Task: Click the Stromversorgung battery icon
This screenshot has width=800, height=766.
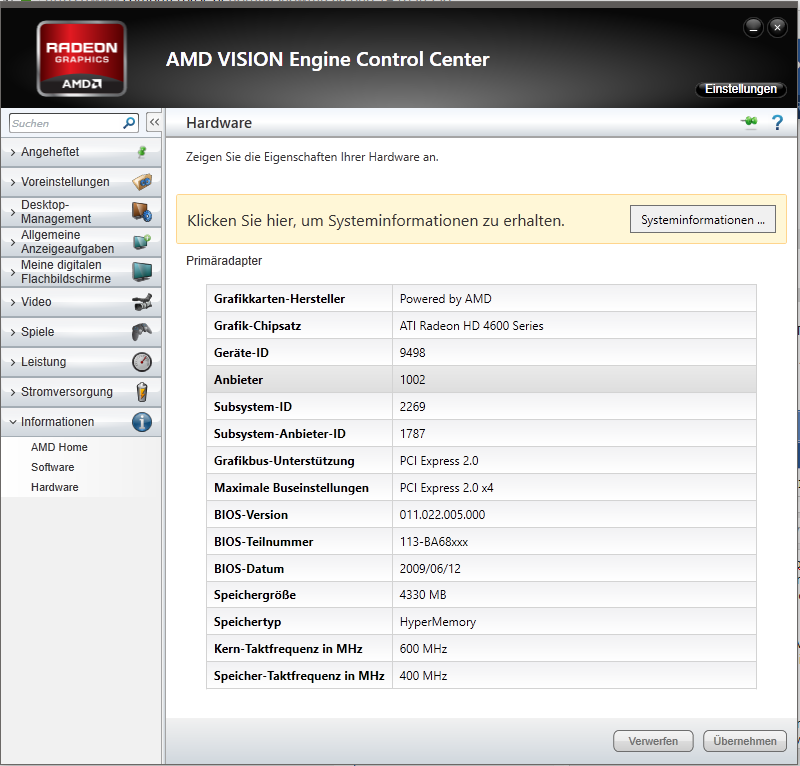Action: pos(142,392)
